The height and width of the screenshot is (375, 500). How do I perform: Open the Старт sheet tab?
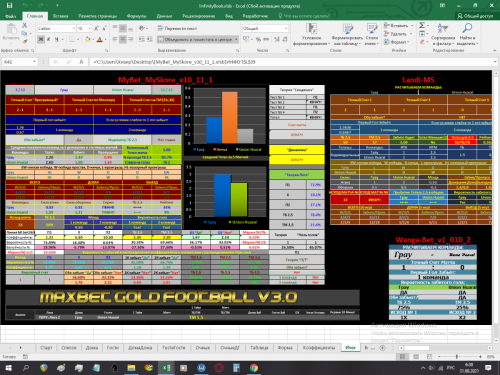(46, 347)
